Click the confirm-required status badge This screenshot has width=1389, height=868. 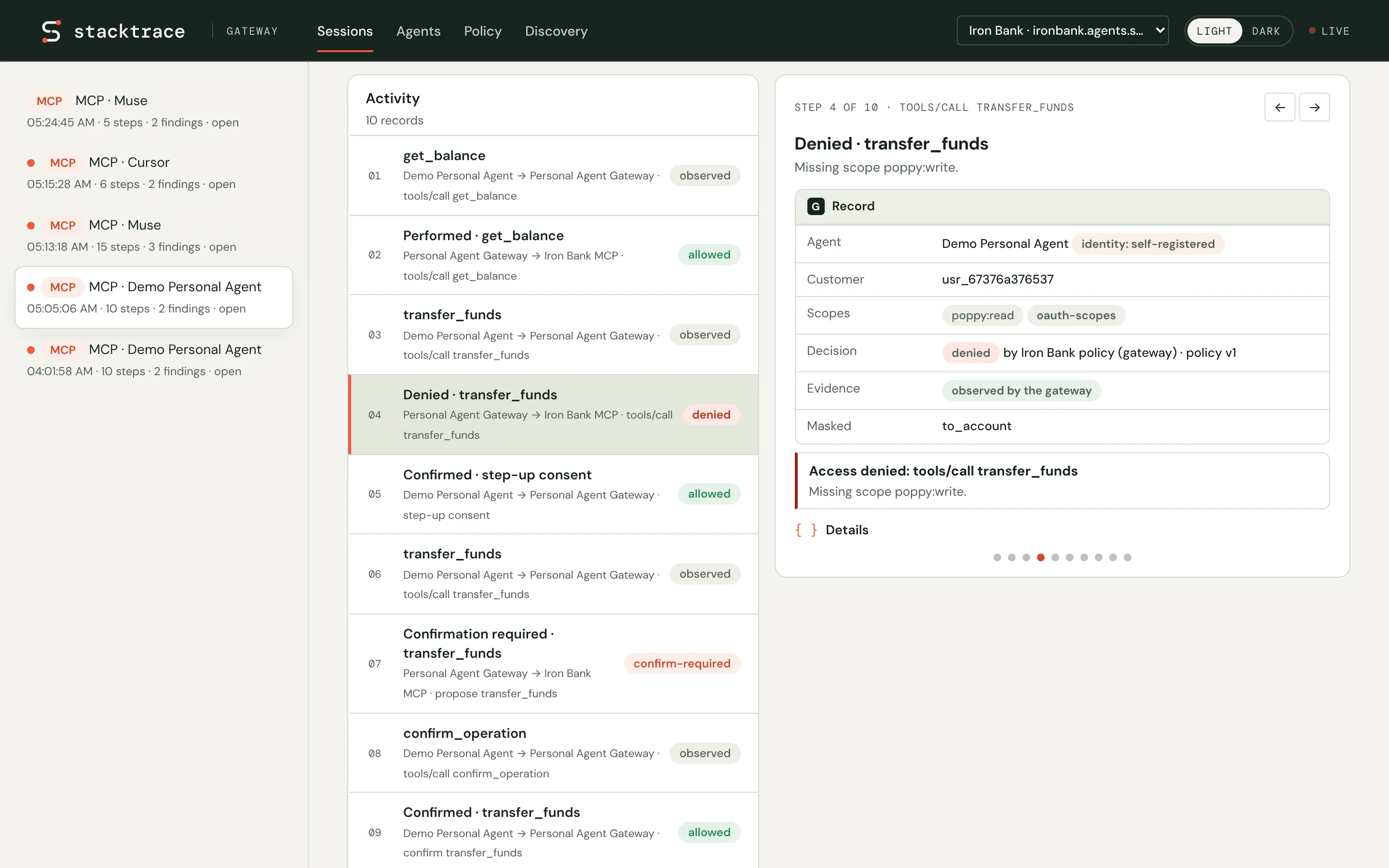682,664
